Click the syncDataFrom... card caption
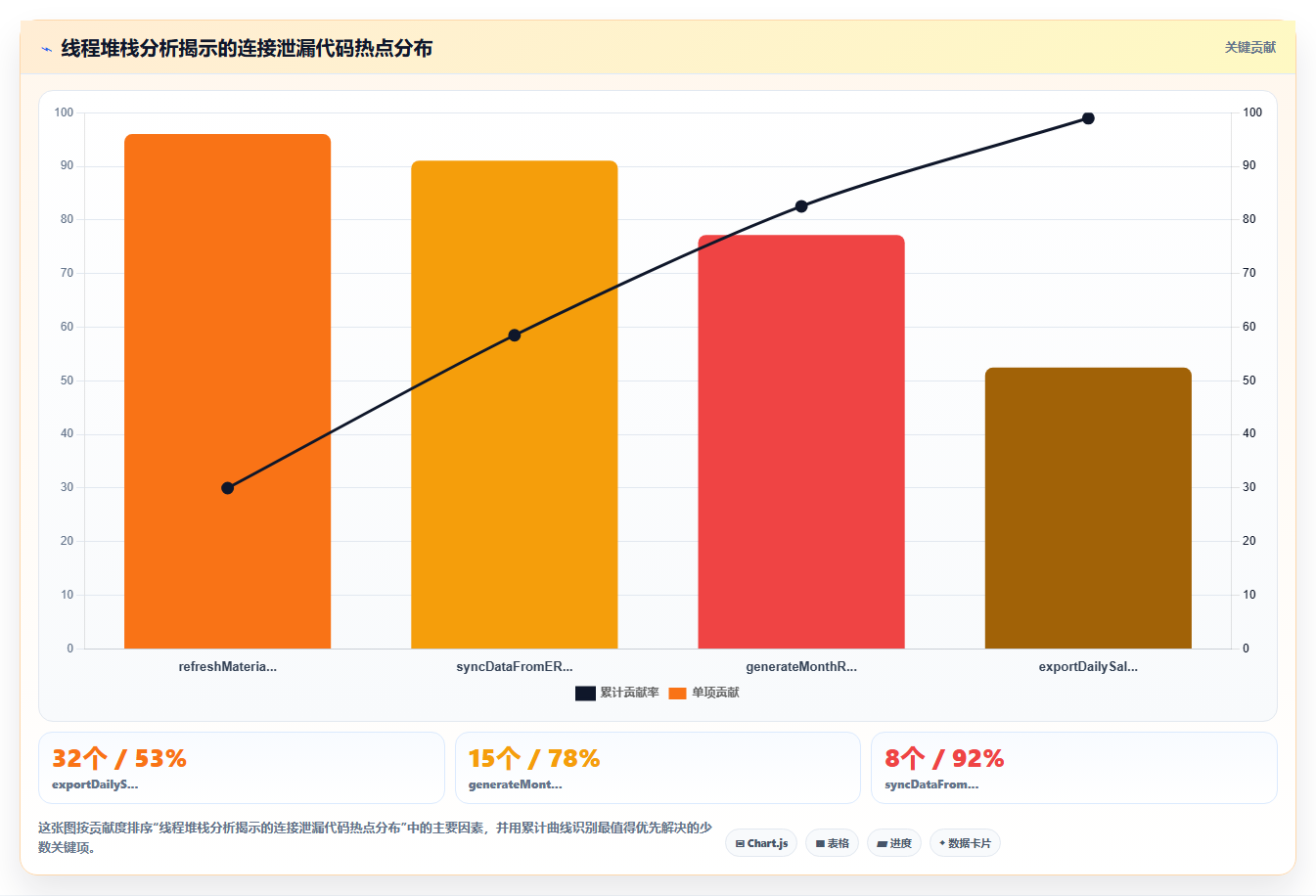 [x=931, y=784]
